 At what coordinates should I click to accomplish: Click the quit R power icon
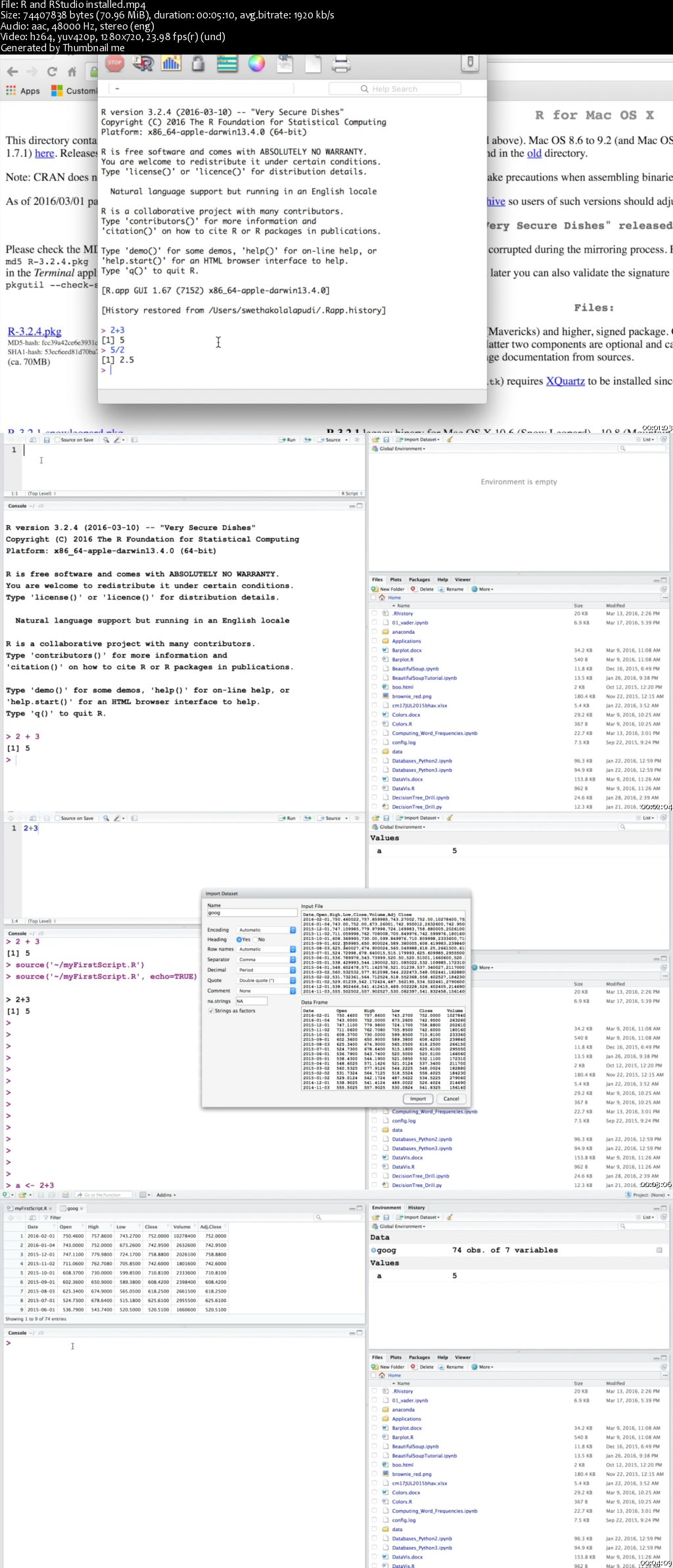tap(469, 63)
